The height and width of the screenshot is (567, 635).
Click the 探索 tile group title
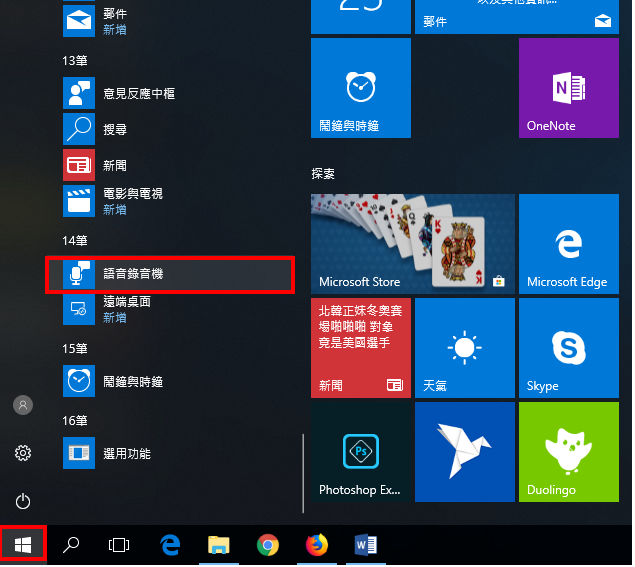click(x=323, y=174)
